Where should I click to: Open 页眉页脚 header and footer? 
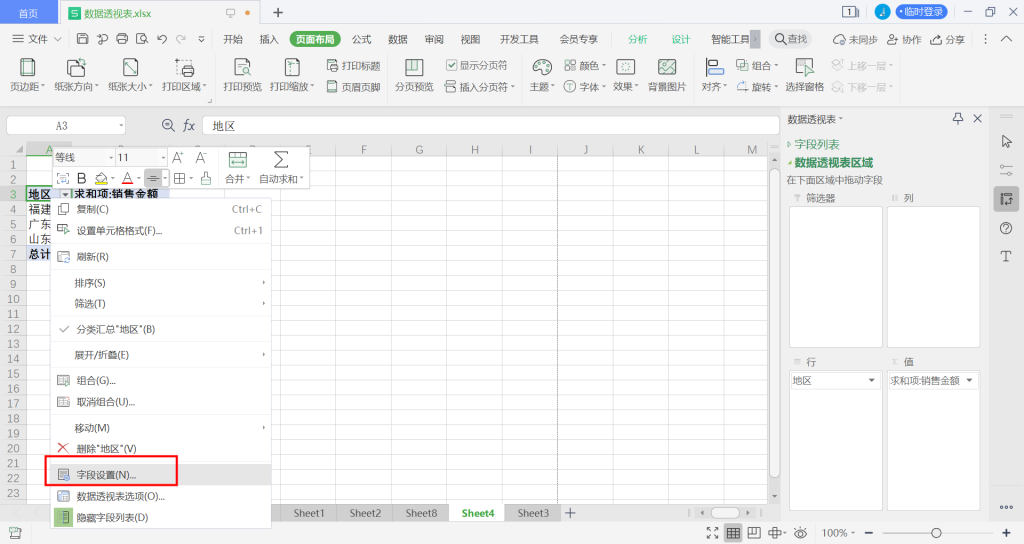tap(353, 87)
